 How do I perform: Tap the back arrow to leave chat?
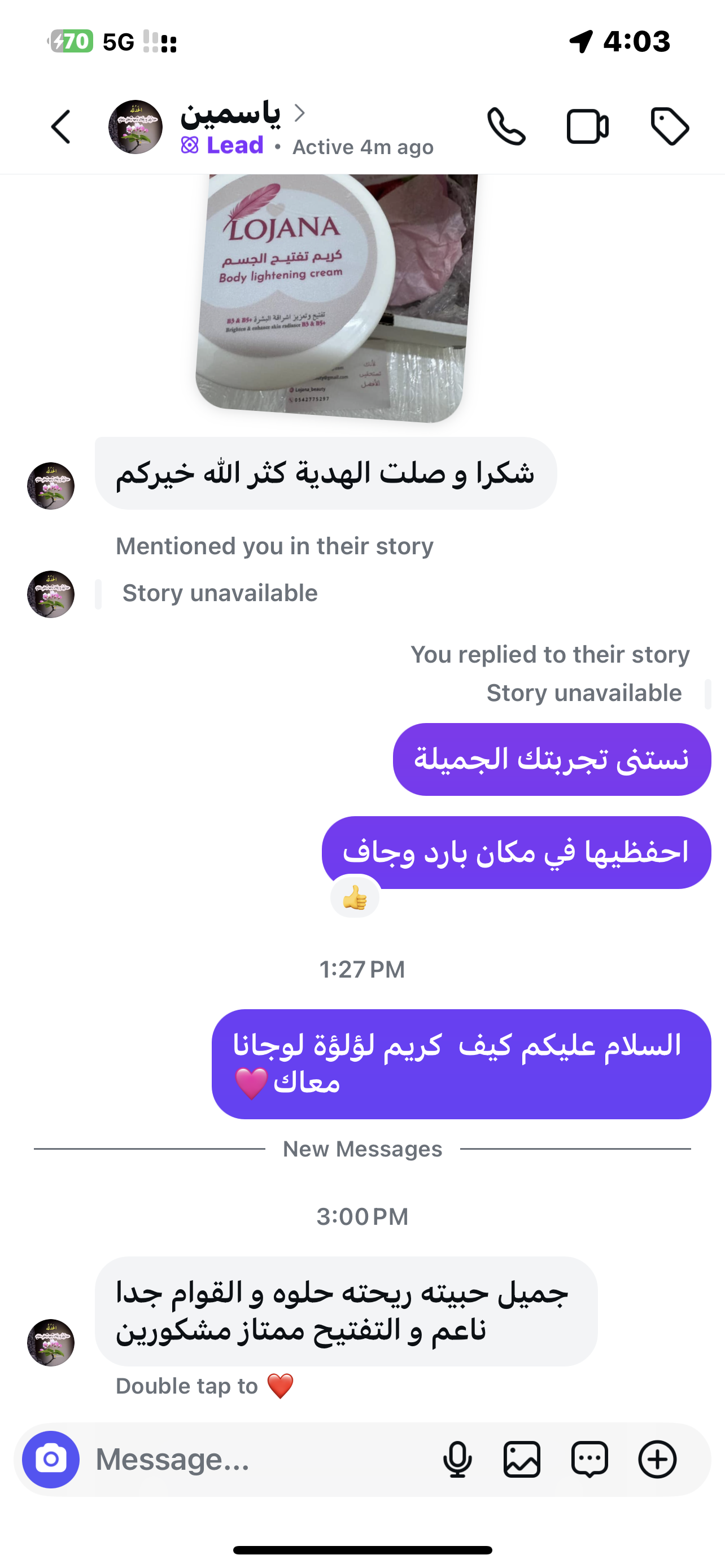[61, 127]
